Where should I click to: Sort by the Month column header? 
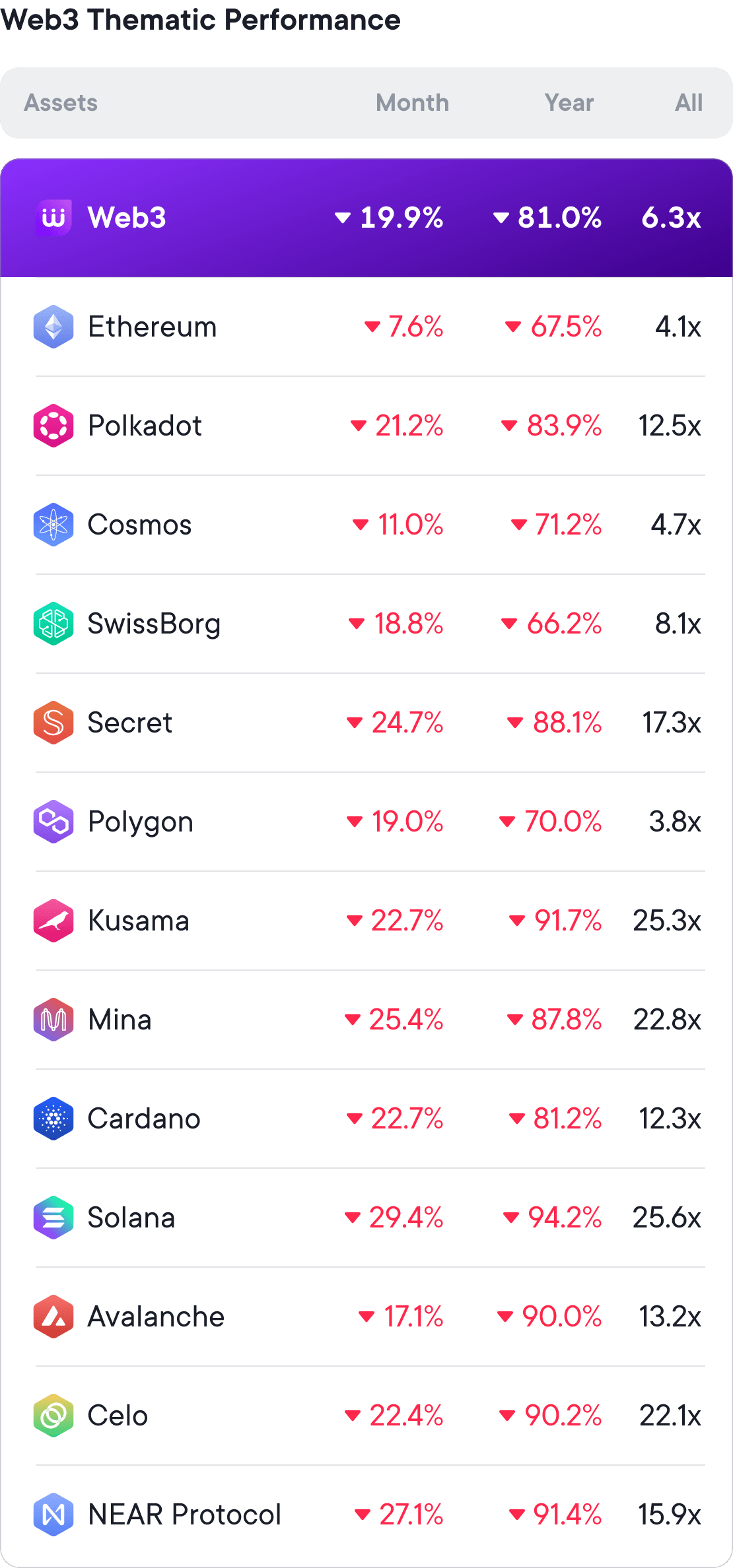(x=412, y=103)
